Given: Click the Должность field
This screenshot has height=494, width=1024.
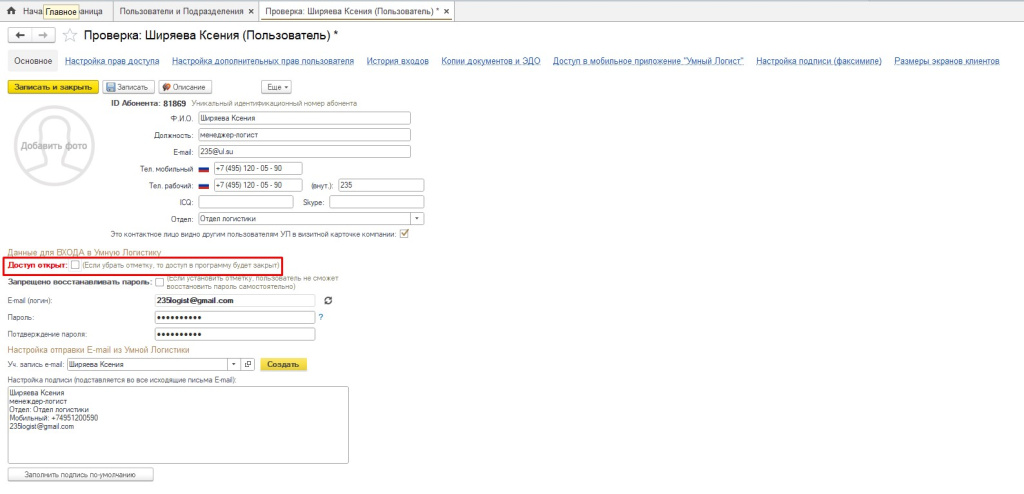Looking at the screenshot, I should 304,135.
